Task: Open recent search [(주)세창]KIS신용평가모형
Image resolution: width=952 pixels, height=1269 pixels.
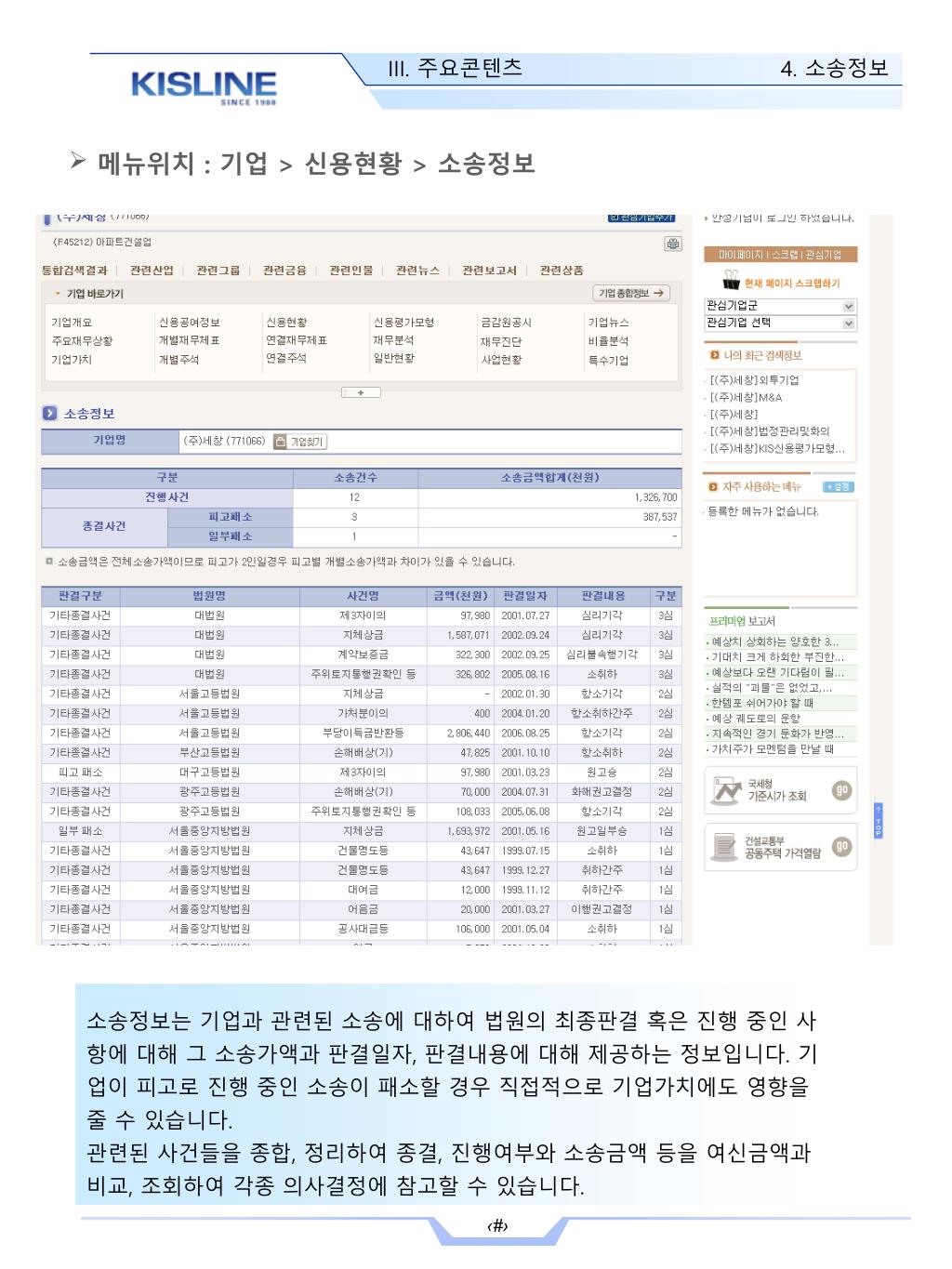Action: point(776,449)
